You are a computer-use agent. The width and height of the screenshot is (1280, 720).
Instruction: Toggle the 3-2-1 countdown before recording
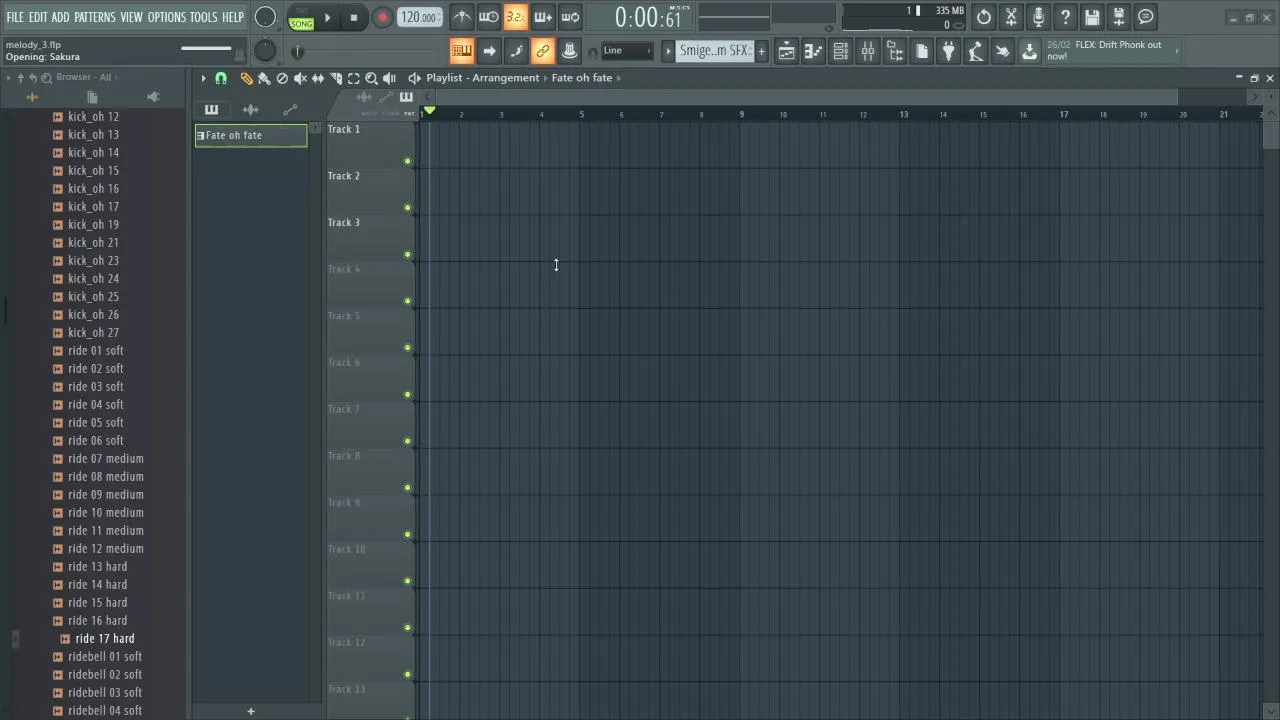(x=515, y=17)
